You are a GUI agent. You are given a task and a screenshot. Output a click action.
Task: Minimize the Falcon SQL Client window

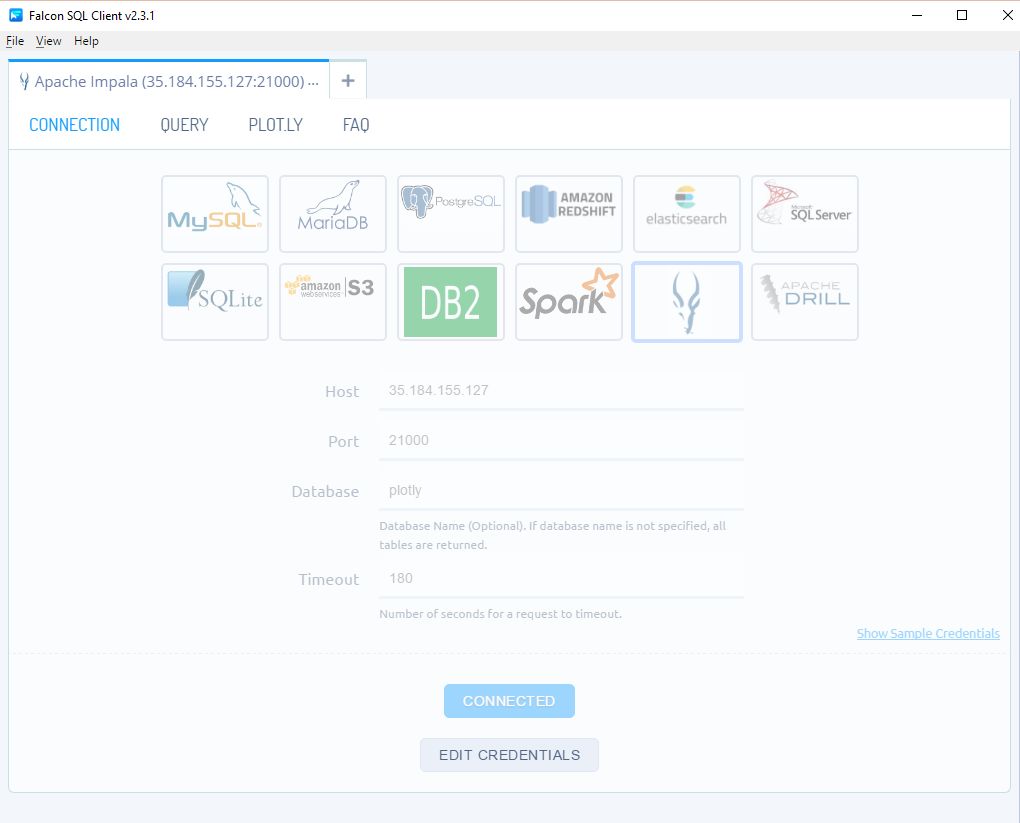click(x=917, y=15)
